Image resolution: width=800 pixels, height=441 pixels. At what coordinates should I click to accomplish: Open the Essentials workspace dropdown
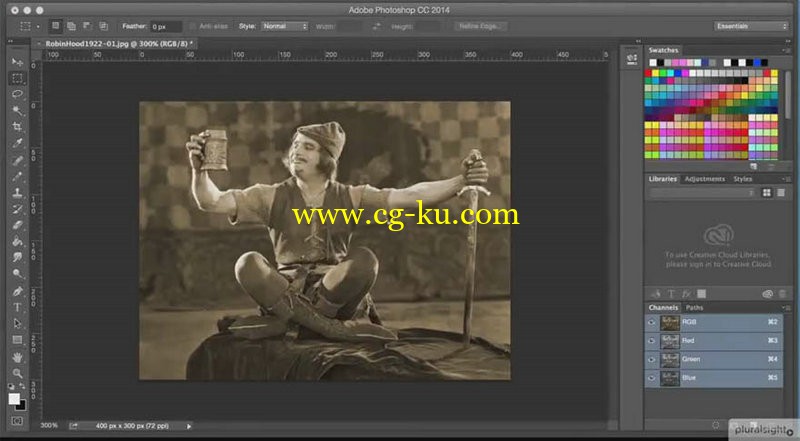[751, 26]
